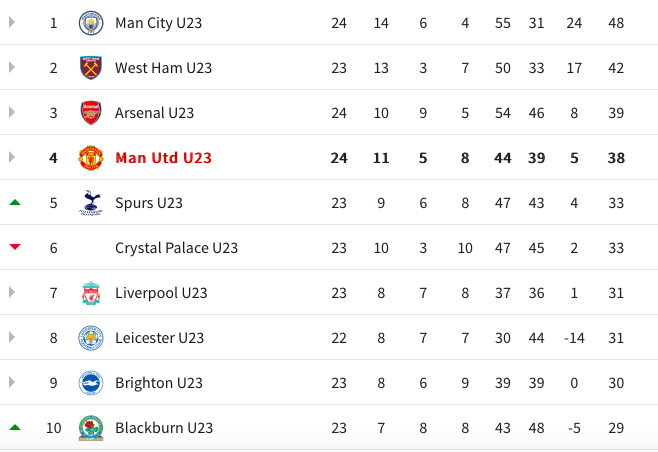Click the Arsenal U23 club crest

coord(91,113)
